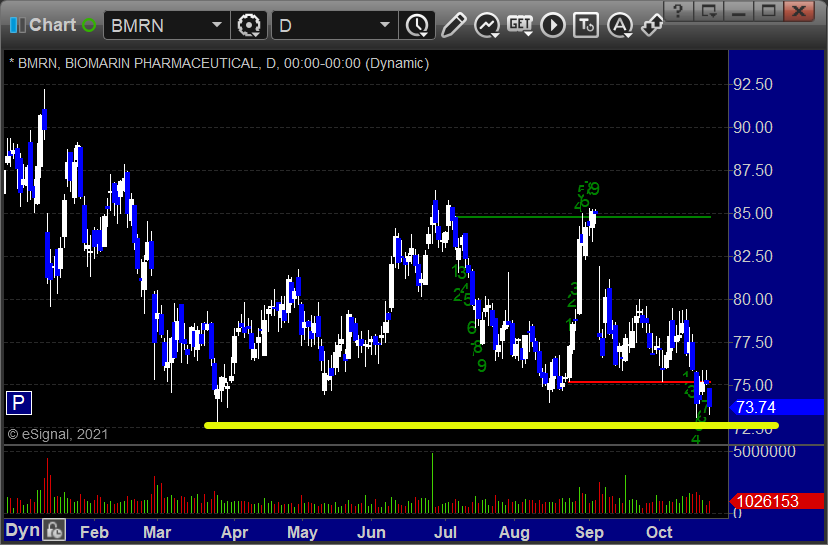Minimize the chart window
The width and height of the screenshot is (828, 545).
pyautogui.click(x=738, y=11)
